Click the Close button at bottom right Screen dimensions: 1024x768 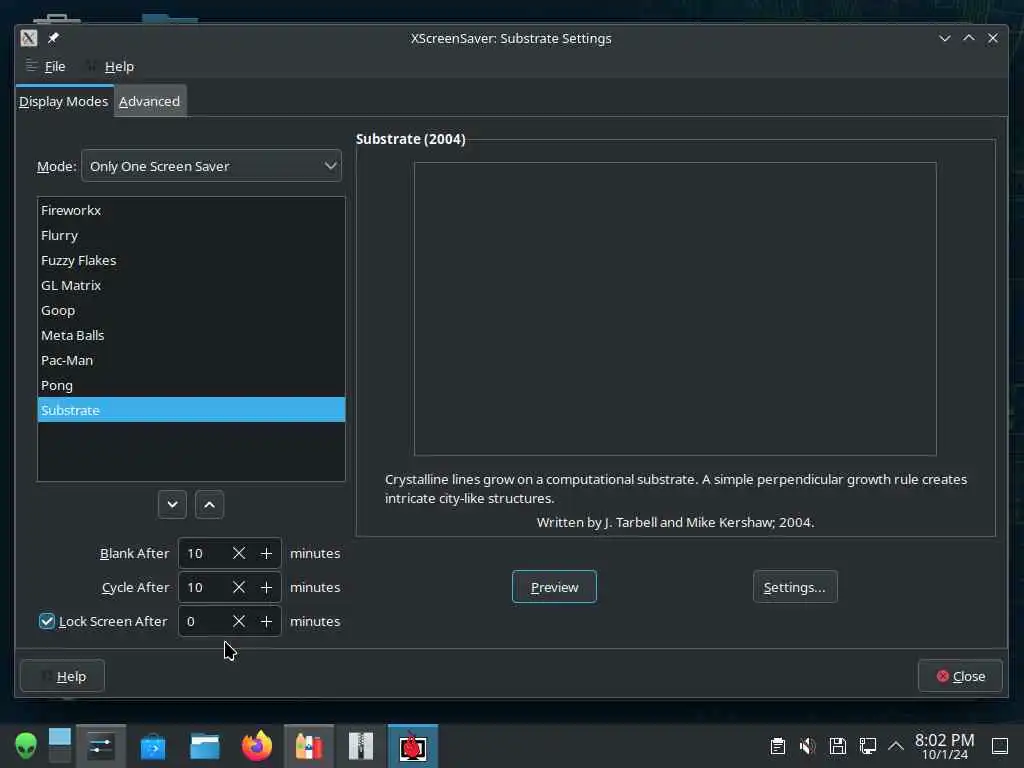(x=960, y=676)
